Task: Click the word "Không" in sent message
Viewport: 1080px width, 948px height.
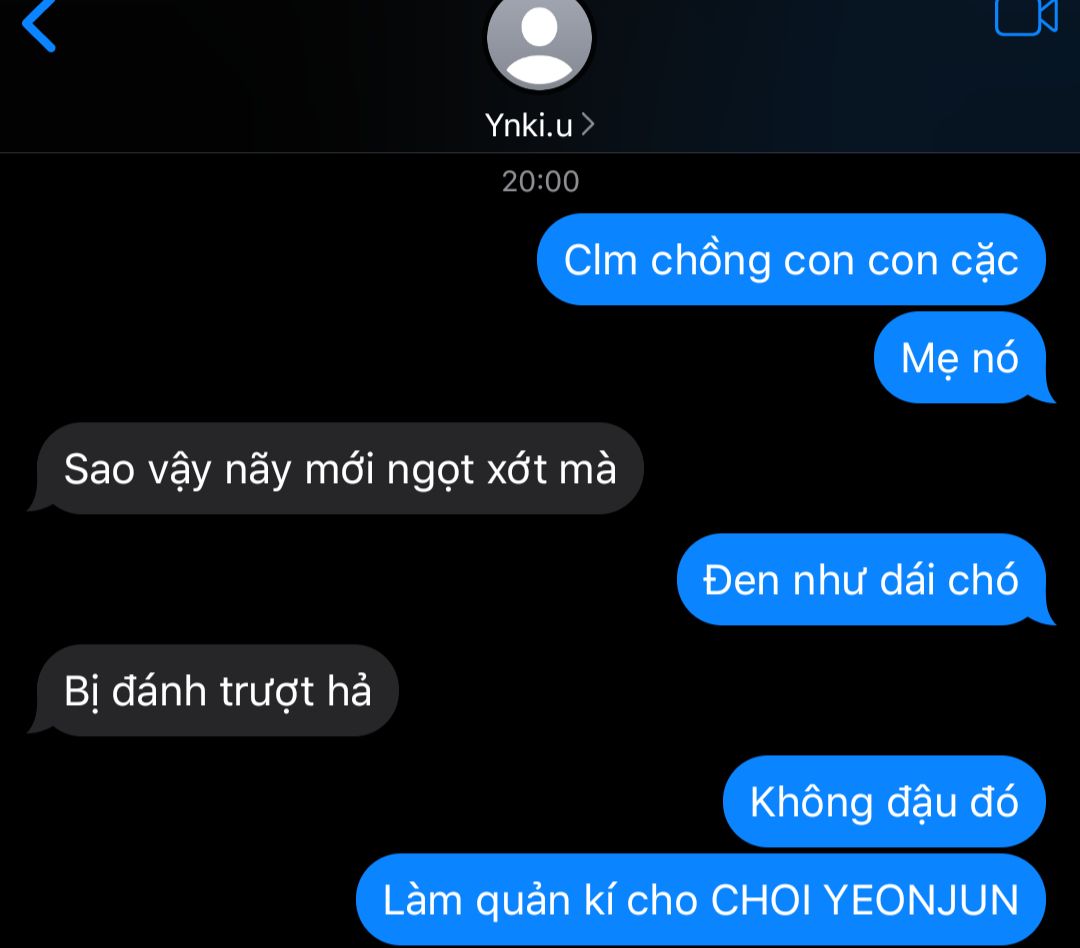Action: (811, 803)
